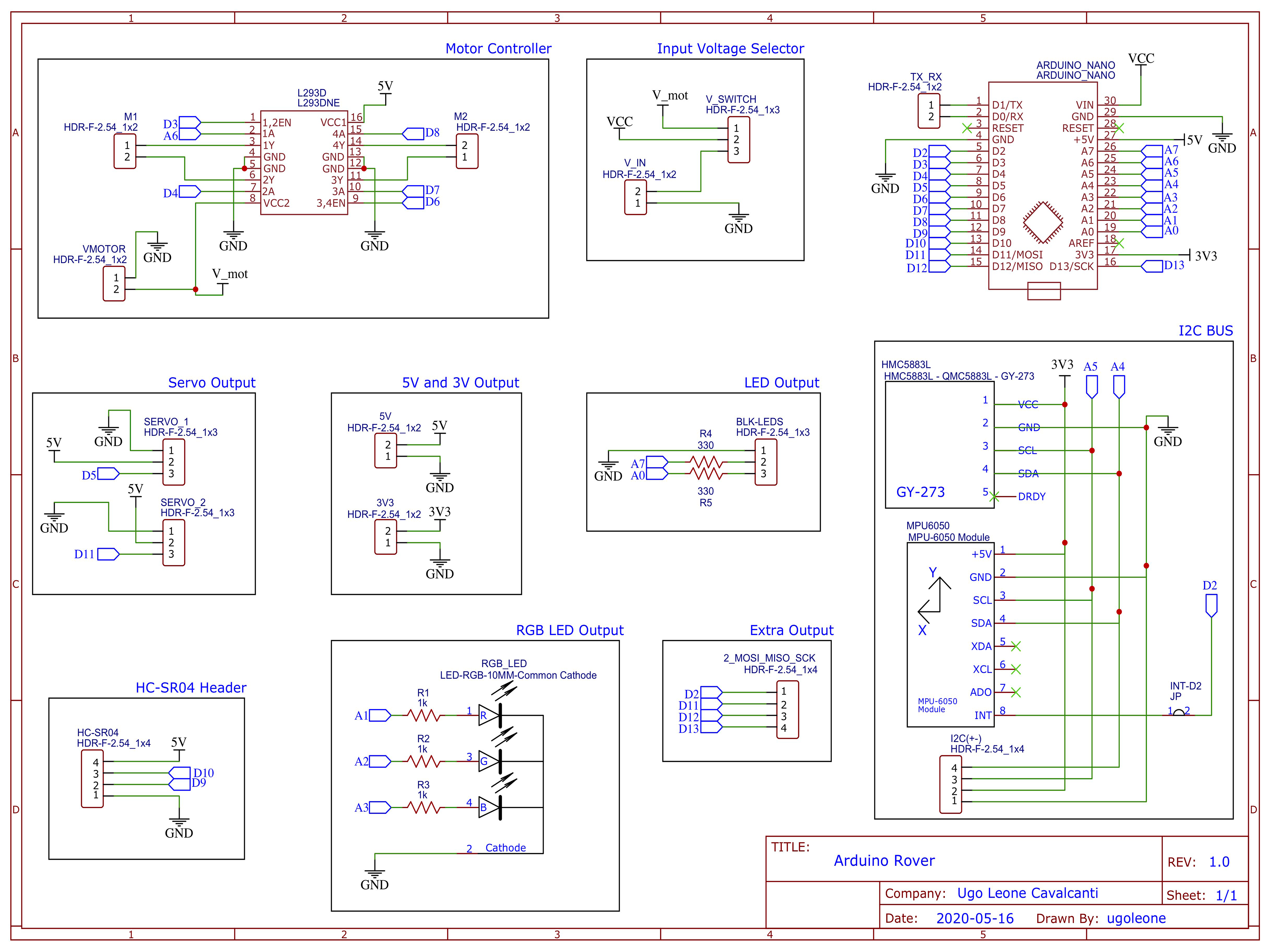Select the VMOTOR 1x2 header symbol

pyautogui.click(x=114, y=283)
